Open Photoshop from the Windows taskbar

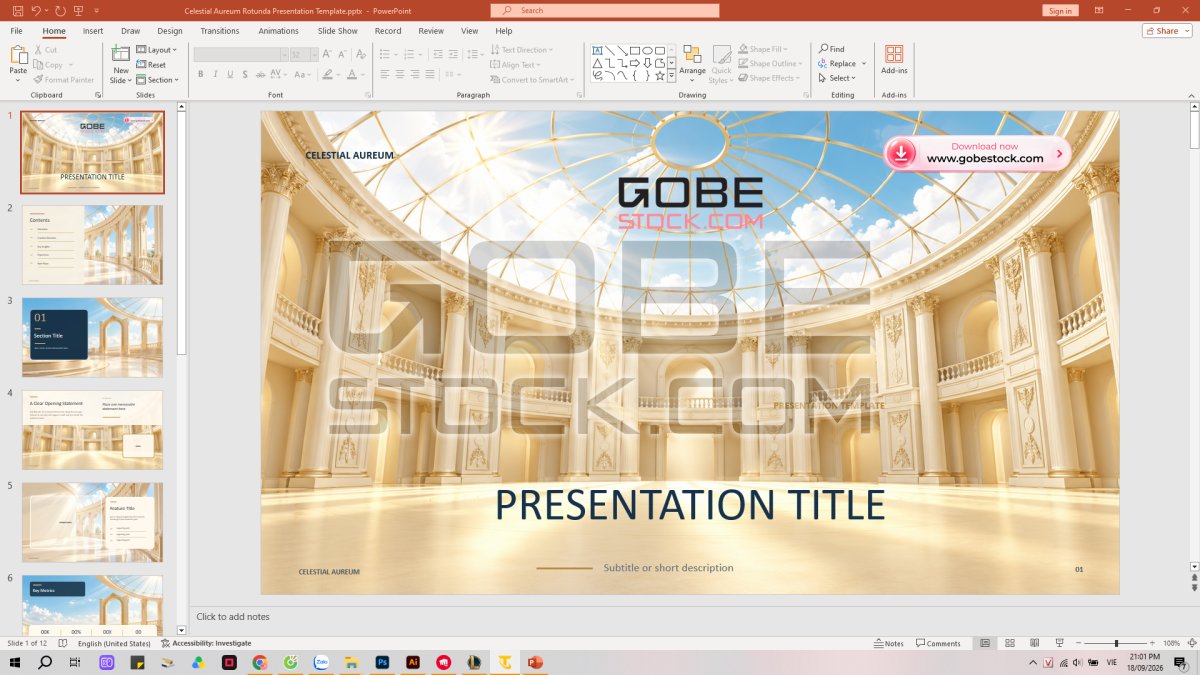(x=381, y=662)
